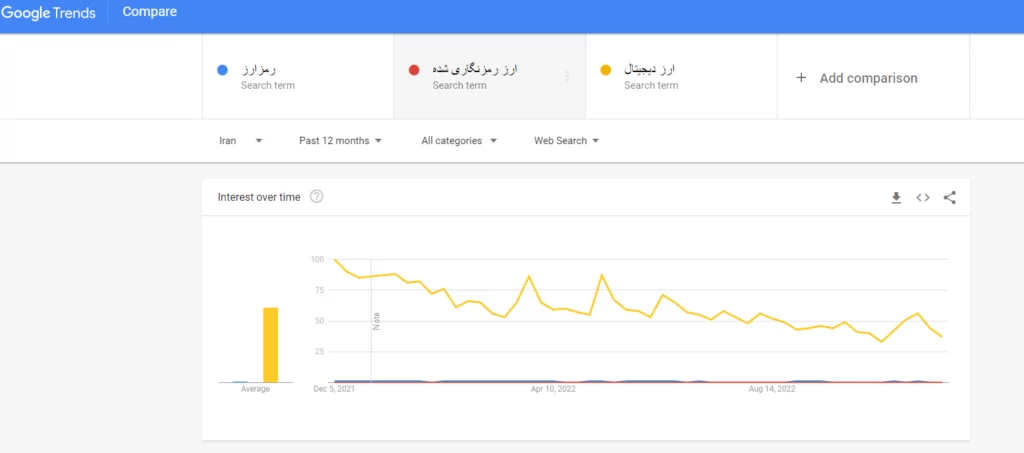Click the red dot of second search term
The image size is (1024, 453).
414,70
